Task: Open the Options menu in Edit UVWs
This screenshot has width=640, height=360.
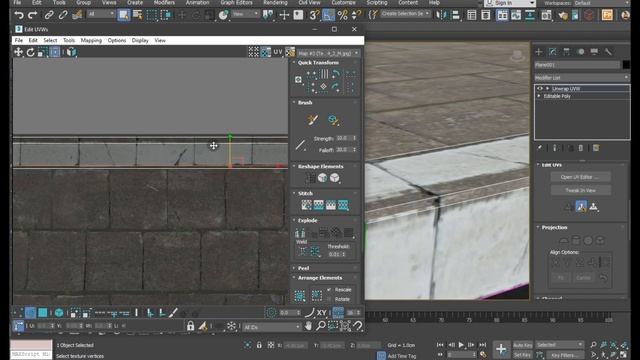Action: 117,40
